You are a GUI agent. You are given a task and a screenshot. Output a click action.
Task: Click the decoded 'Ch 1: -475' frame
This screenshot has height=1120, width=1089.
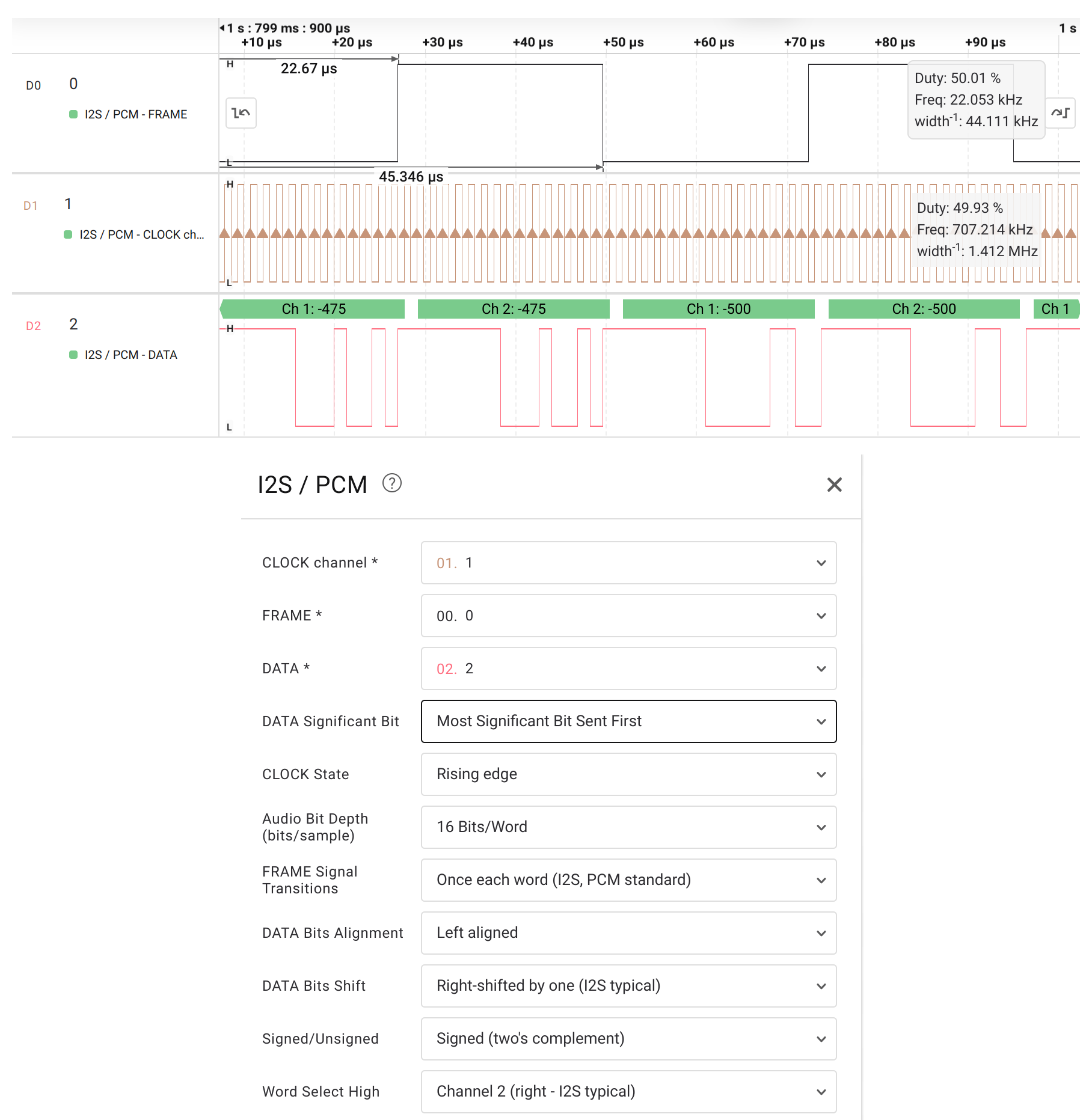point(313,309)
